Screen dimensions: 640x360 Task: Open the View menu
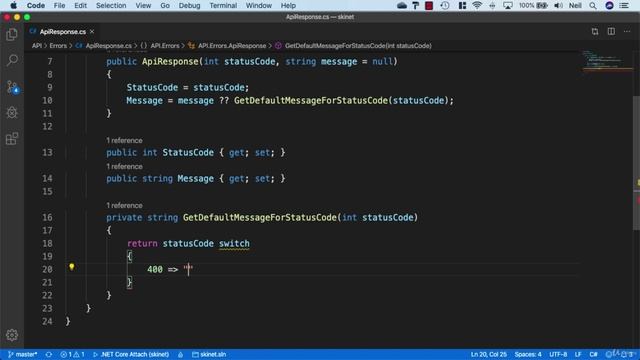[143, 5]
